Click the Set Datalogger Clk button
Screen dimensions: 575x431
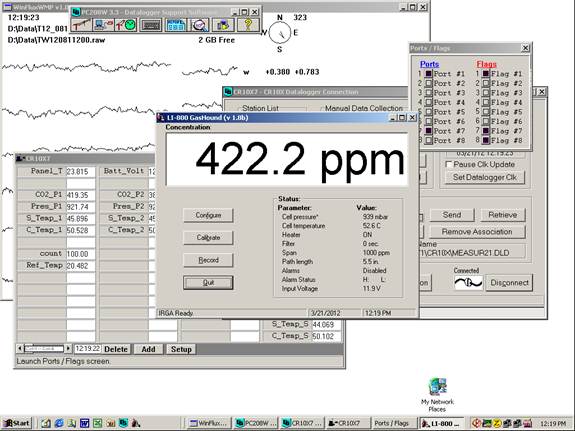click(x=484, y=177)
